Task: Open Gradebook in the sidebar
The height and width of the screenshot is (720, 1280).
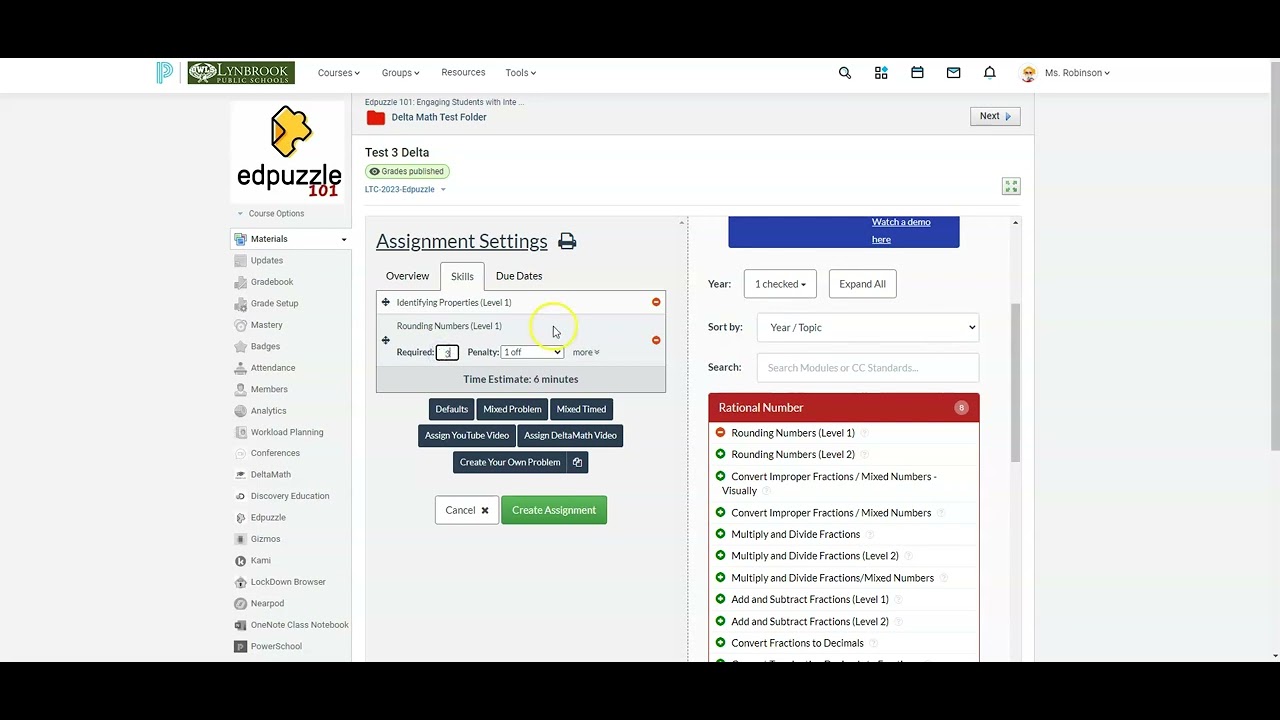Action: 272,282
